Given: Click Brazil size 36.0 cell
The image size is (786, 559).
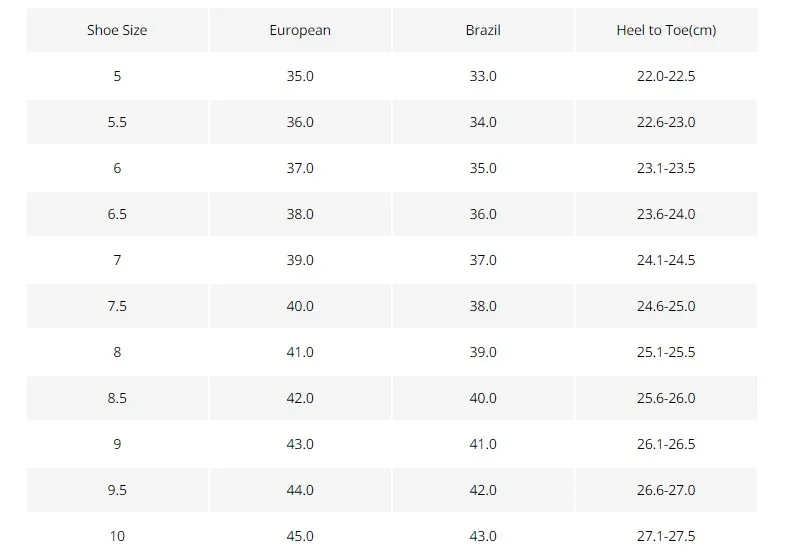Looking at the screenshot, I should pos(483,214).
